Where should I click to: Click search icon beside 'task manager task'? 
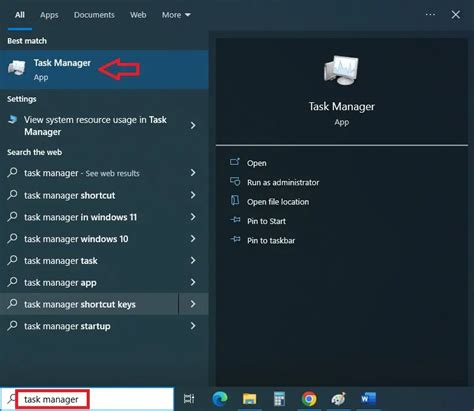pyautogui.click(x=12, y=260)
